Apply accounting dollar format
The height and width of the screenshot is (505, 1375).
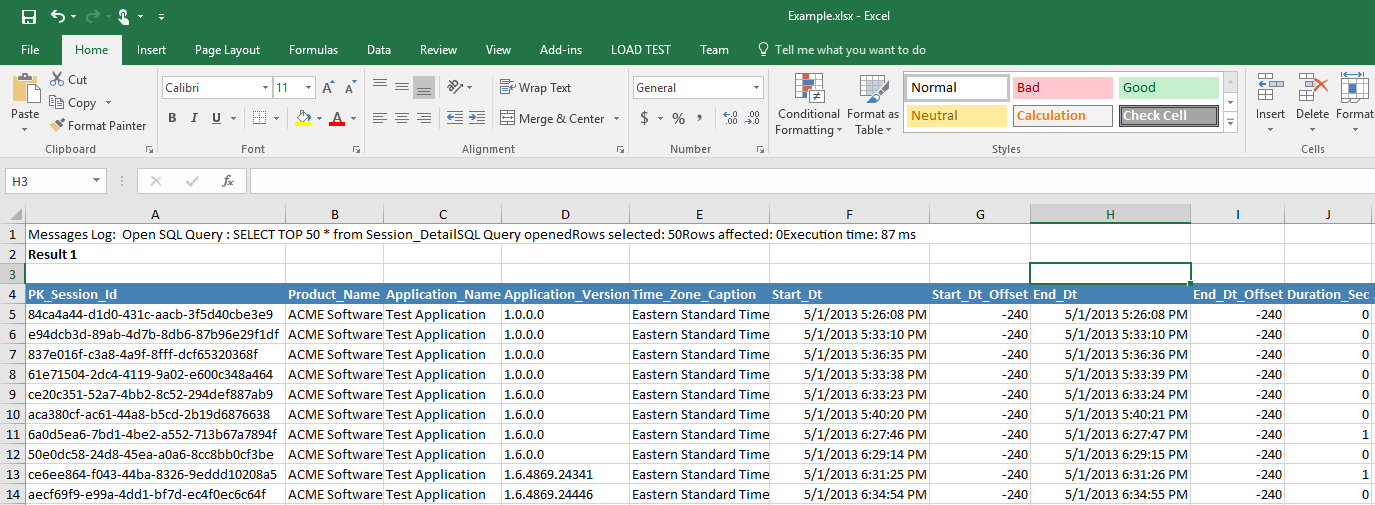pyautogui.click(x=644, y=118)
